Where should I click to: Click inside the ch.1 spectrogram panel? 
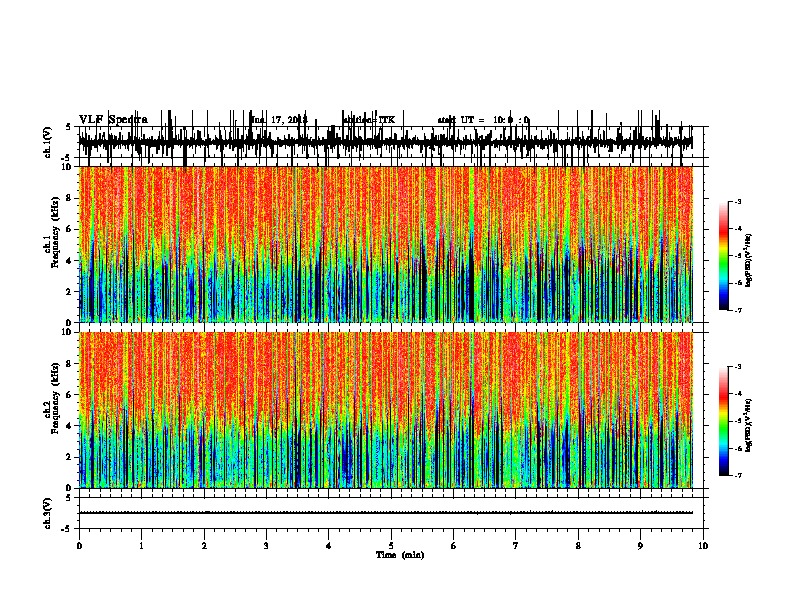[x=385, y=244]
